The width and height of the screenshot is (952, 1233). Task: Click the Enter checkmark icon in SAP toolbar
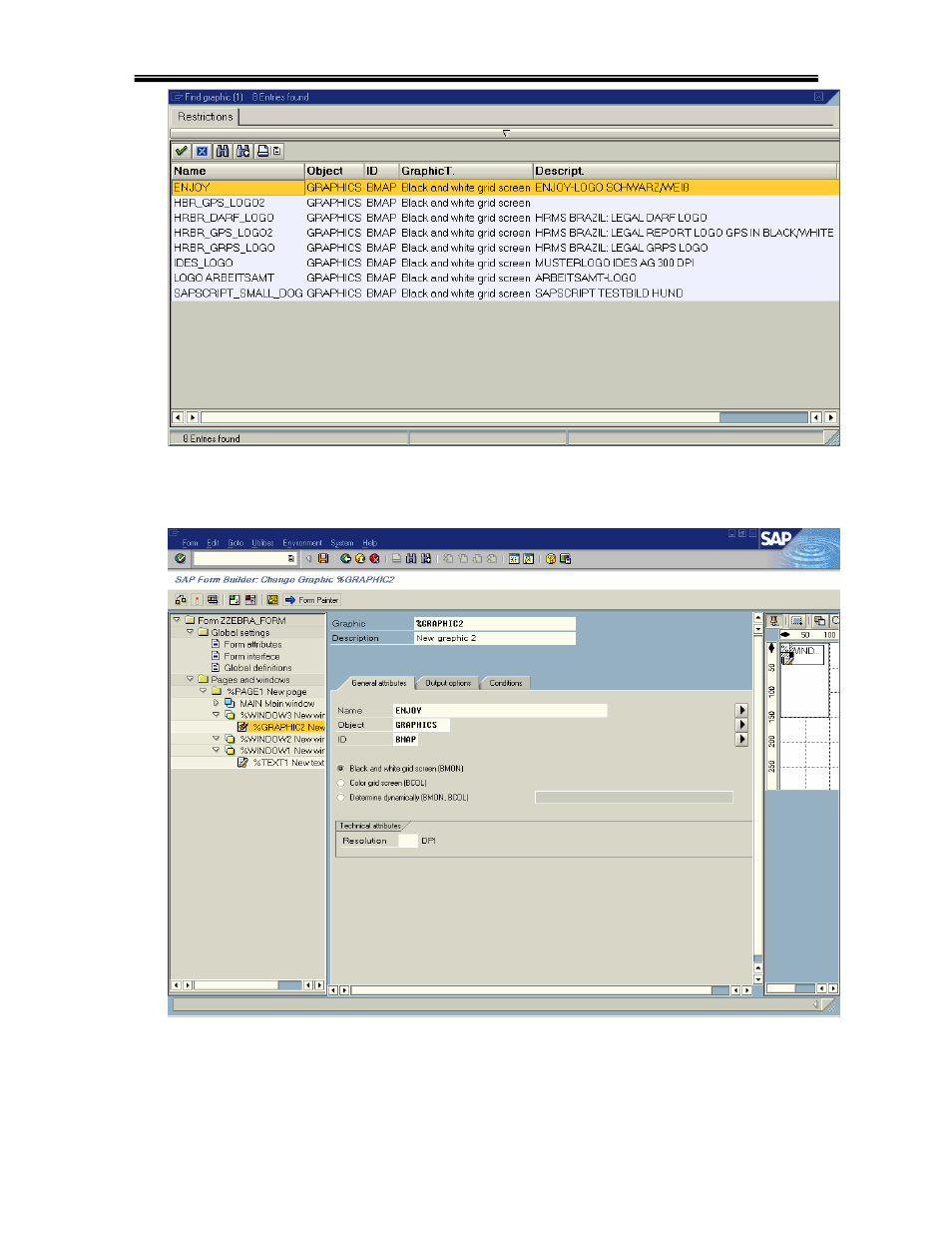click(x=180, y=559)
